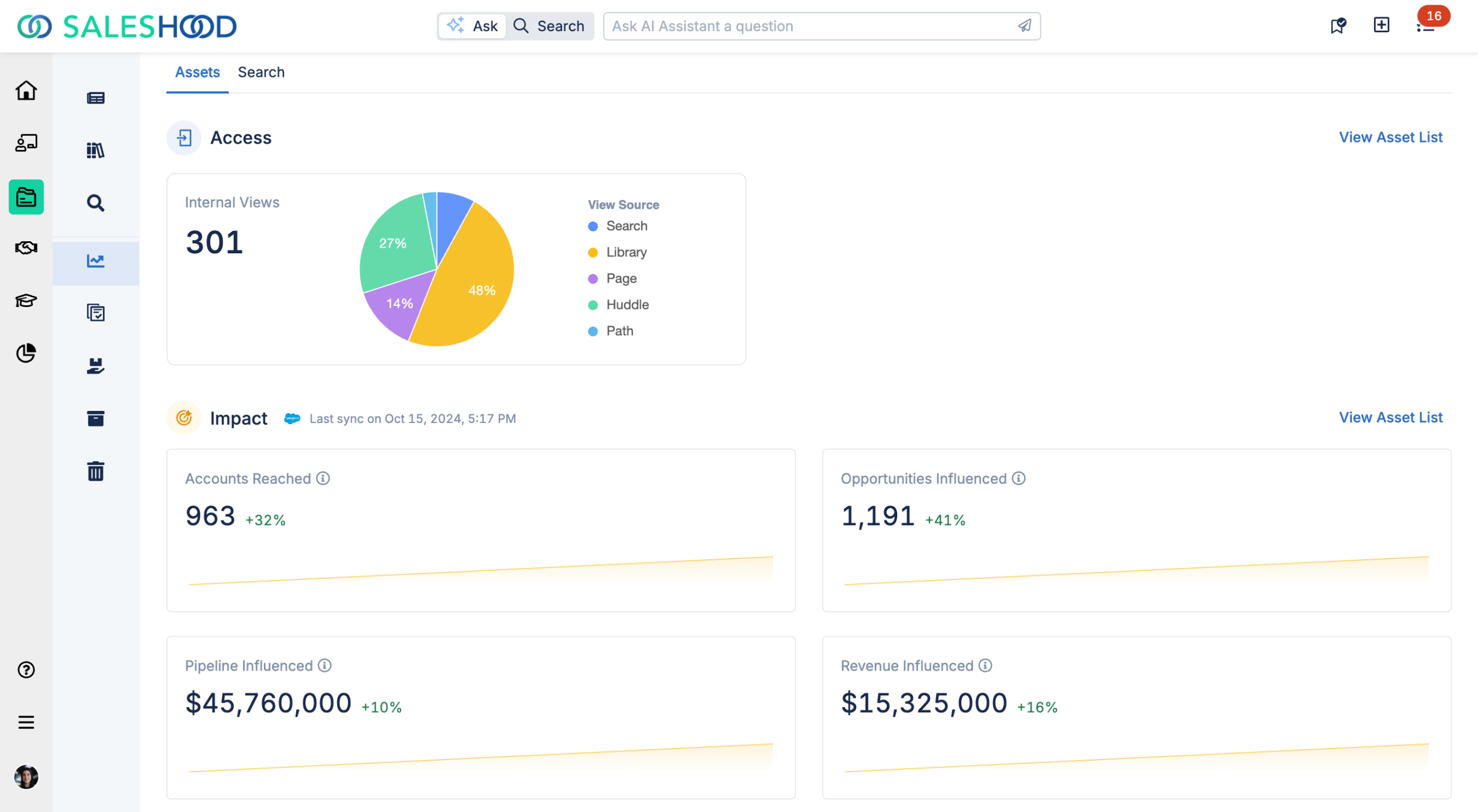Go to the Home icon in sidebar
The height and width of the screenshot is (812, 1478).
click(x=26, y=91)
